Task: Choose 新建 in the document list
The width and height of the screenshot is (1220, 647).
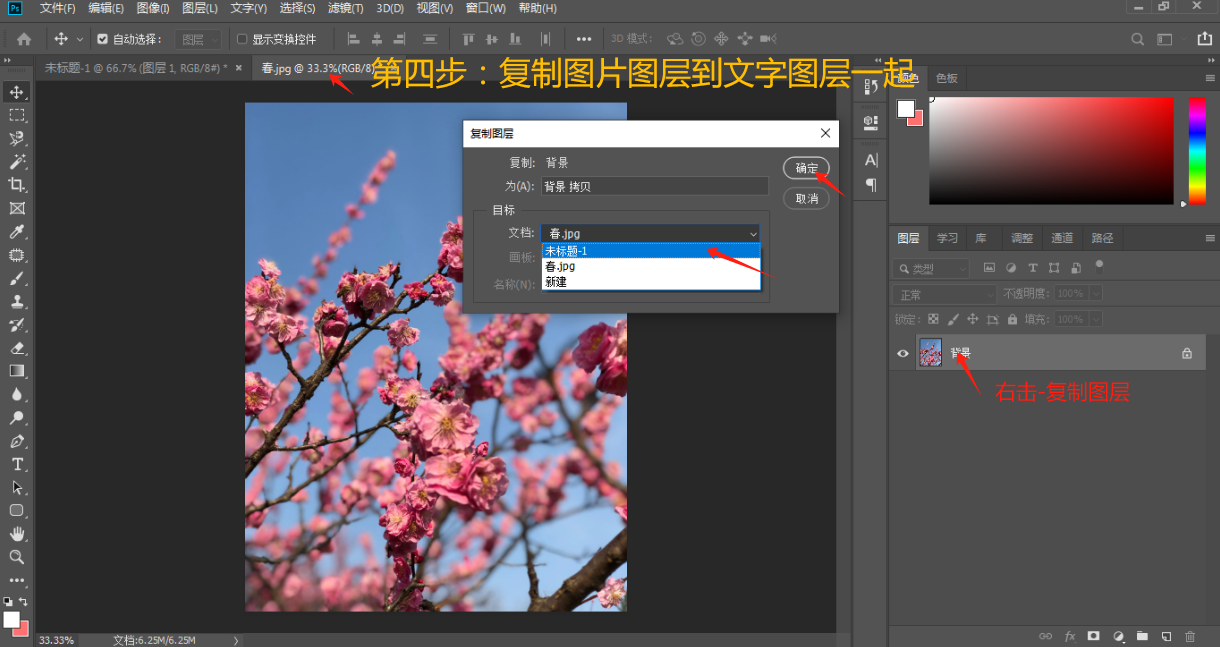Action: (651, 282)
